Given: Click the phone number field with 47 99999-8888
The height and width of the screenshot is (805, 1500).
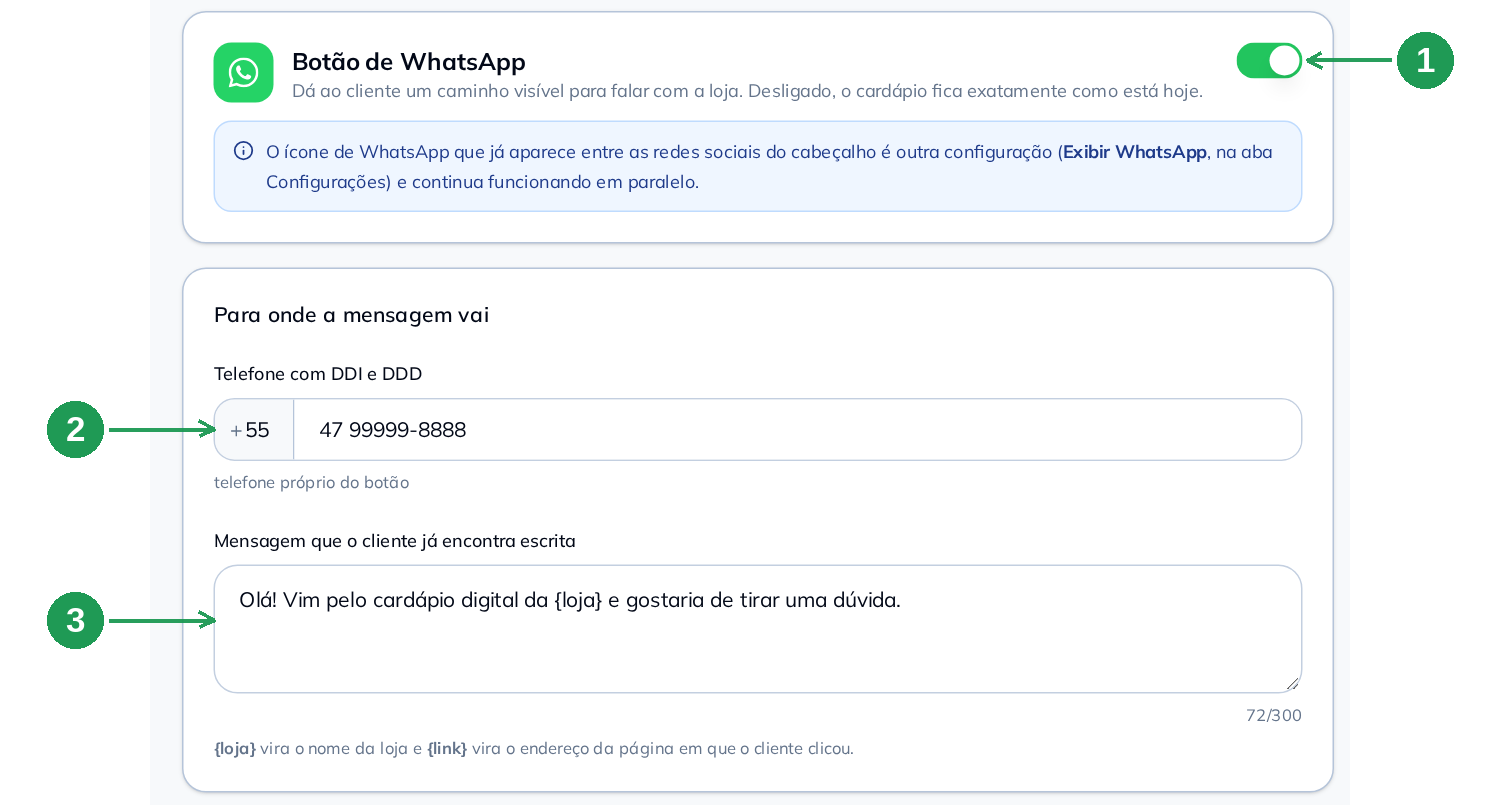Looking at the screenshot, I should point(797,430).
